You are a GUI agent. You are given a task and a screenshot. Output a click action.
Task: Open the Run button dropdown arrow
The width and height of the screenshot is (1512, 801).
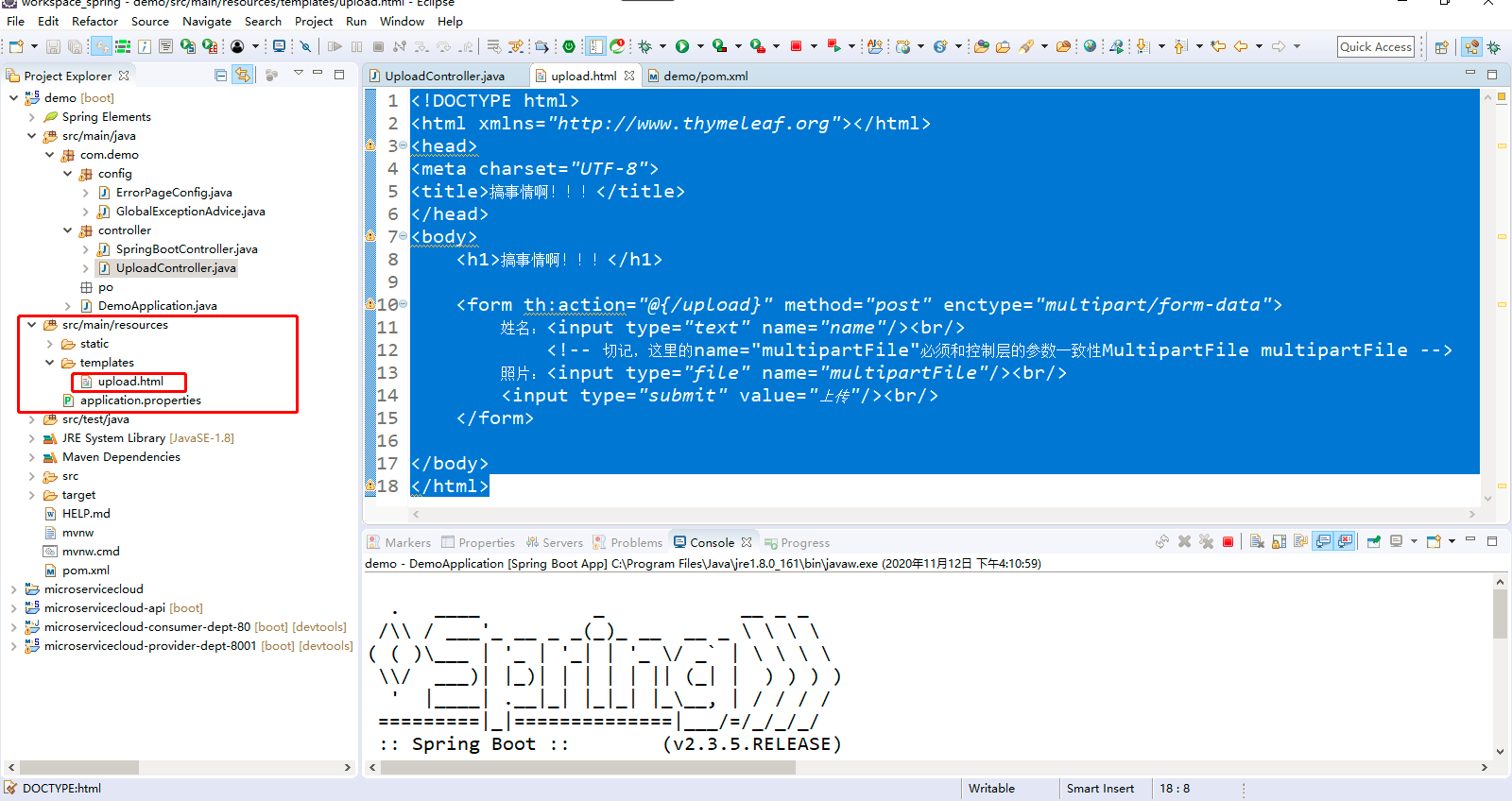(x=700, y=46)
